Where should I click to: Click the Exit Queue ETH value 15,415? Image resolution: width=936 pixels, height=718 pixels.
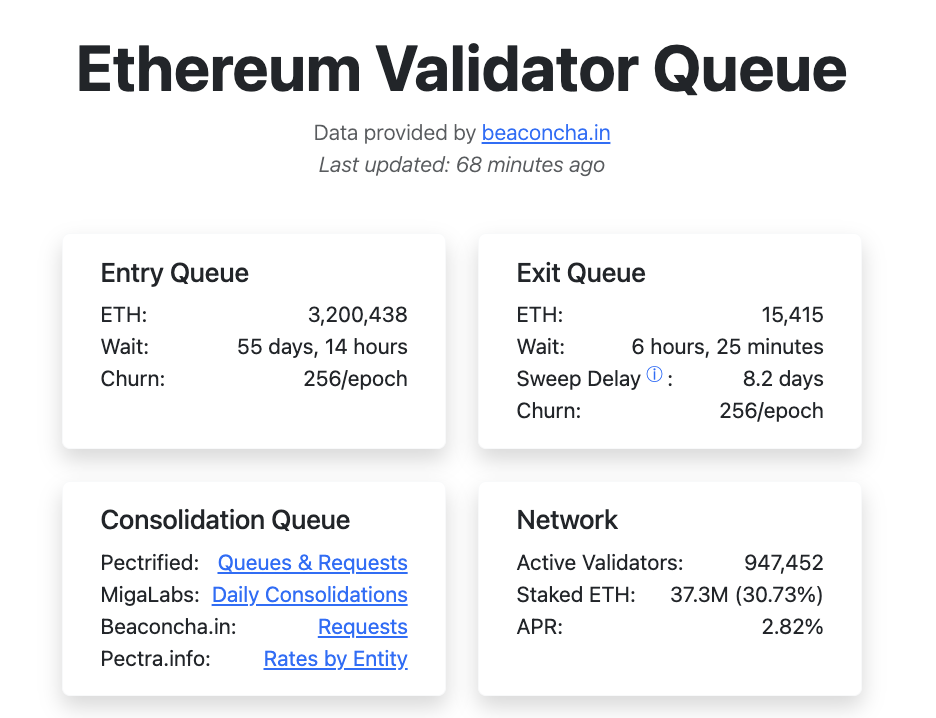tap(790, 314)
